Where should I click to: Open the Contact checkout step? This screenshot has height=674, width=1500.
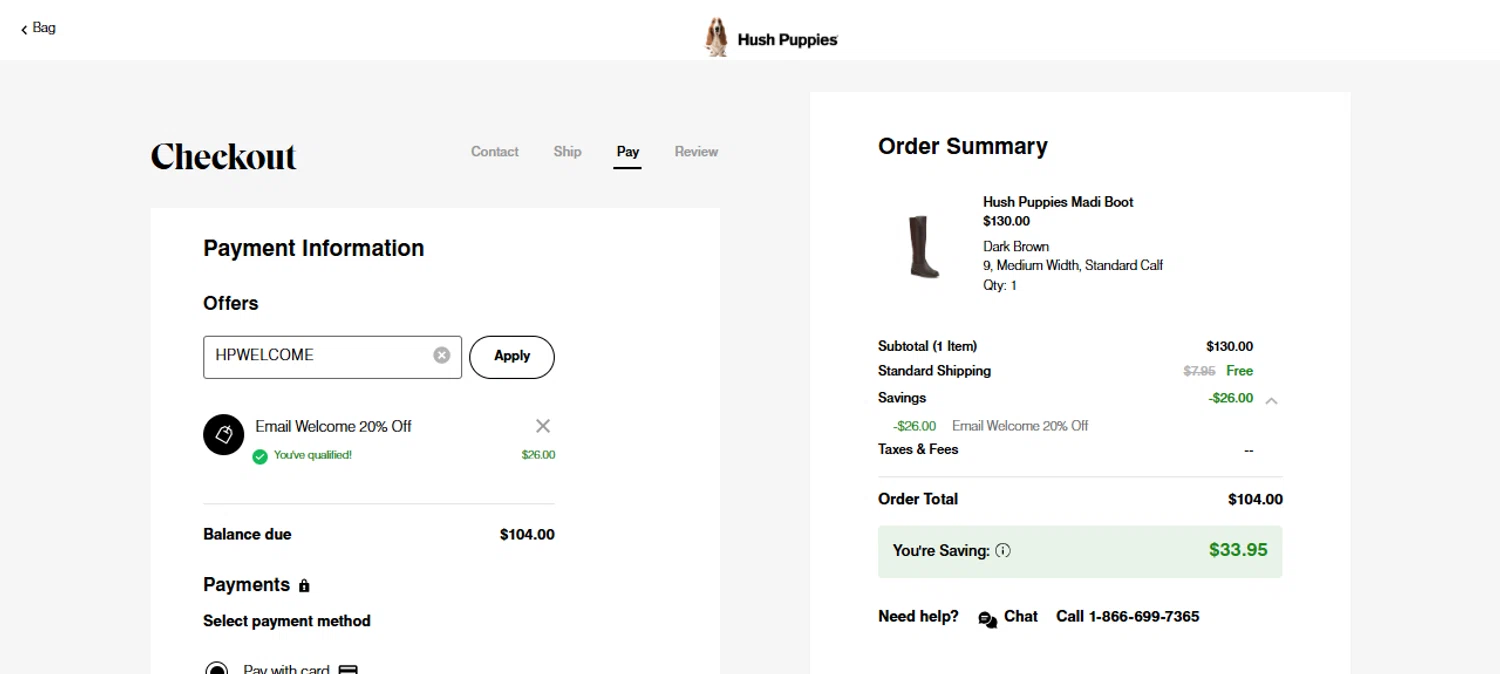[495, 152]
